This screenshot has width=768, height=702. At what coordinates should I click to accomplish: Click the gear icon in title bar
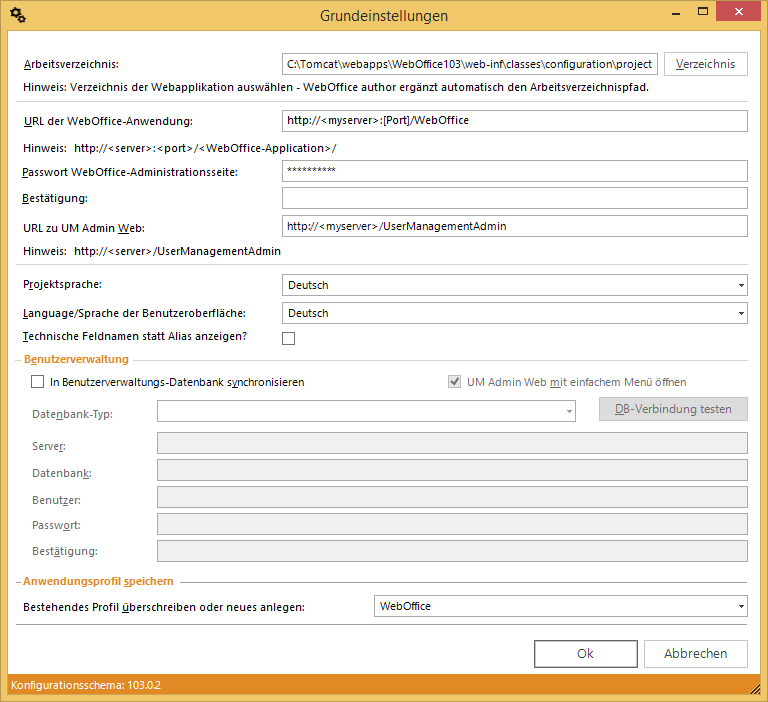(x=17, y=16)
